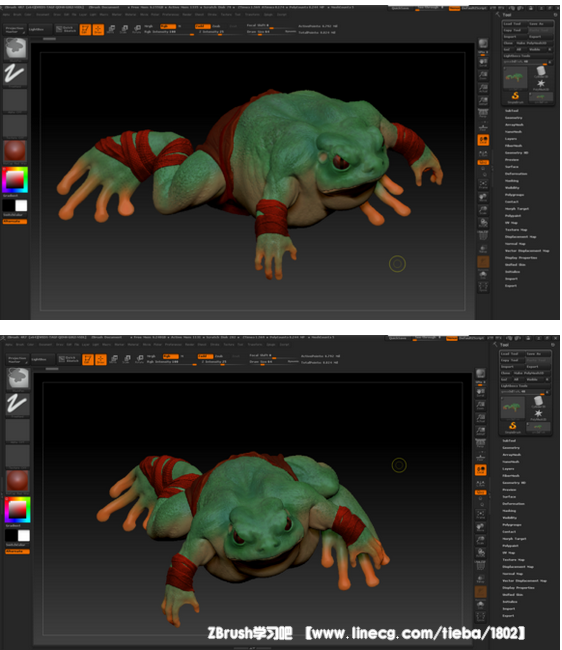Expand Masking section in top screenshot
Viewport: 562px width, 650px height.
point(512,181)
